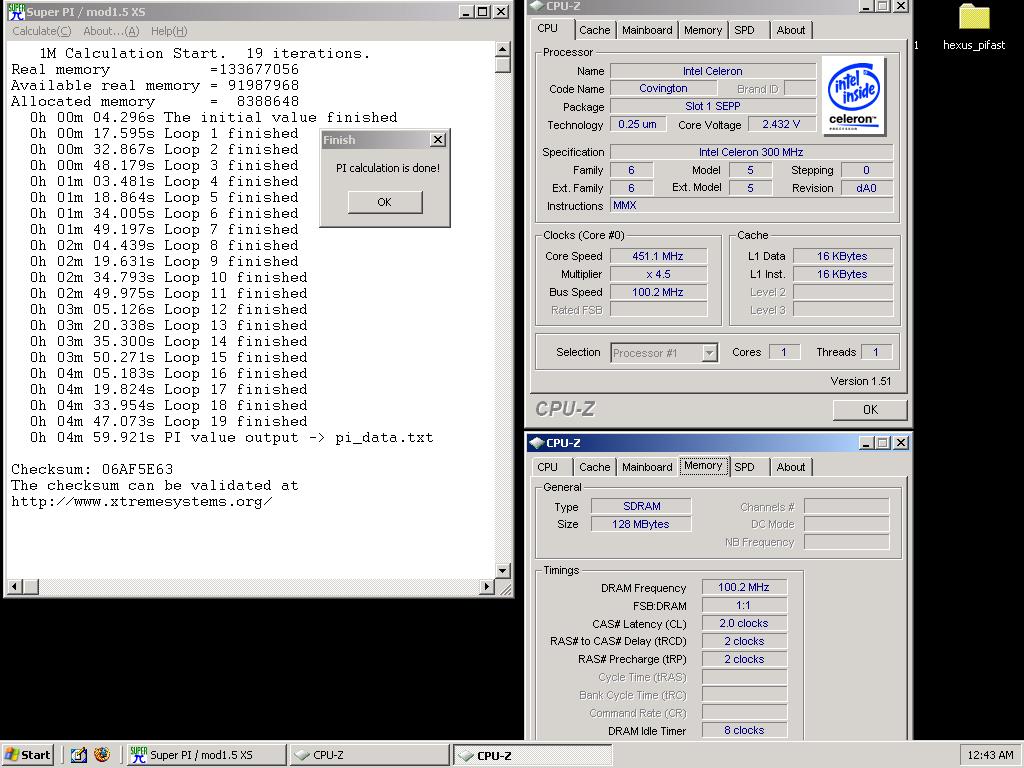
Task: Click the processor Name field Intel Celeron
Action: tap(712, 71)
